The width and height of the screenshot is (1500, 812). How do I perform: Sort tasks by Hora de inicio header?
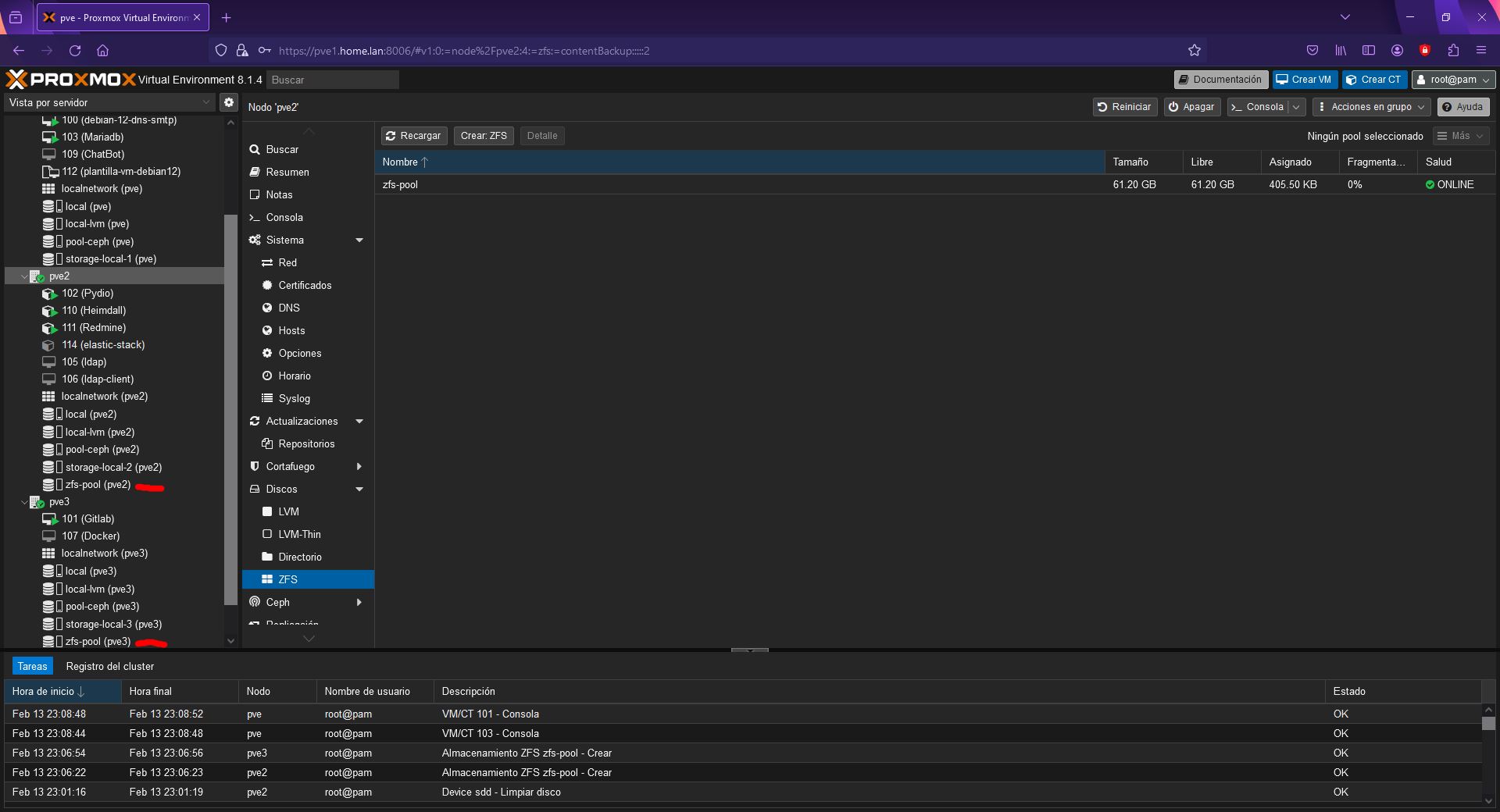pyautogui.click(x=62, y=691)
